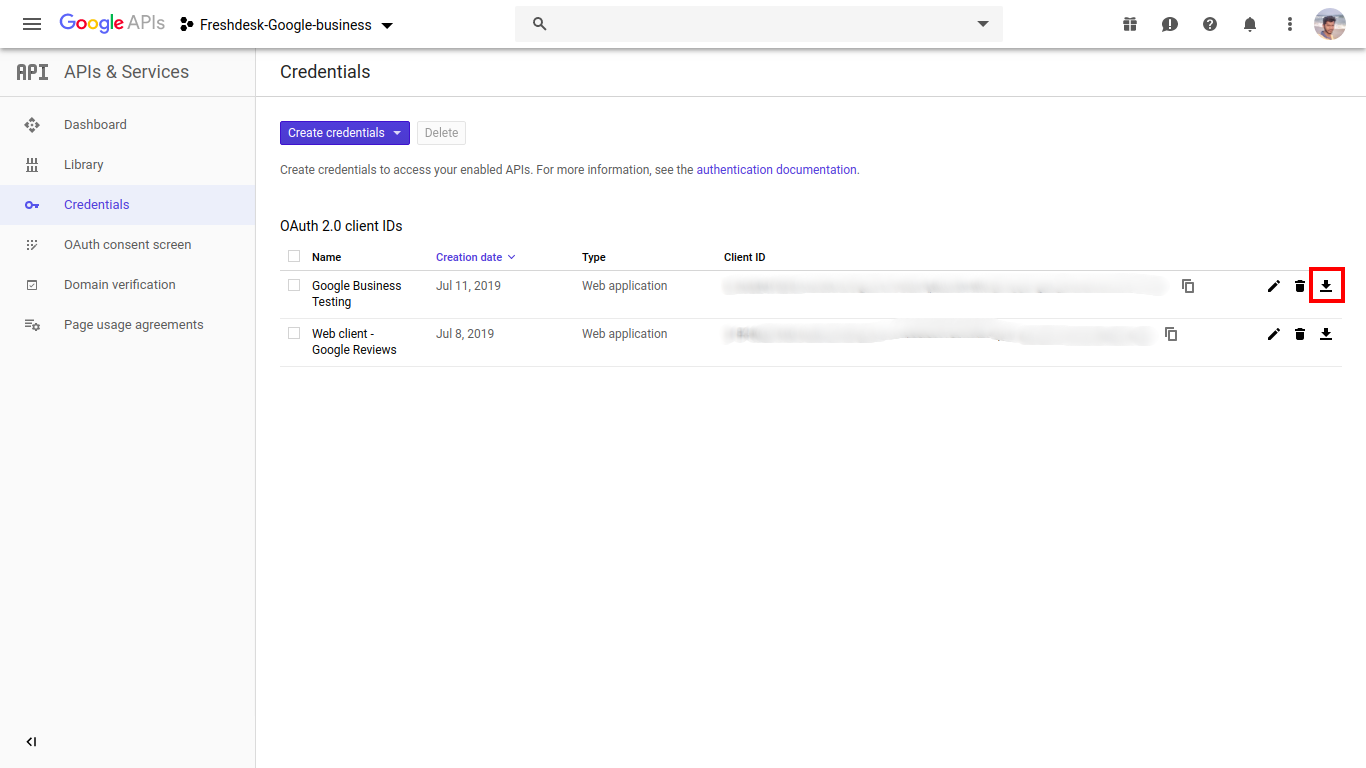1366x768 pixels.
Task: Focus the top search field
Action: (759, 24)
